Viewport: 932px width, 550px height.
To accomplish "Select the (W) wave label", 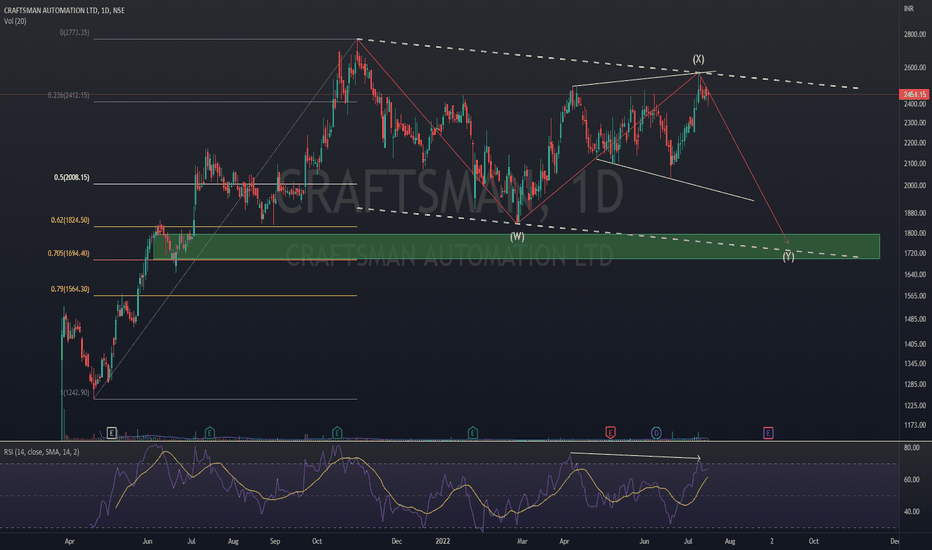I will click(517, 237).
